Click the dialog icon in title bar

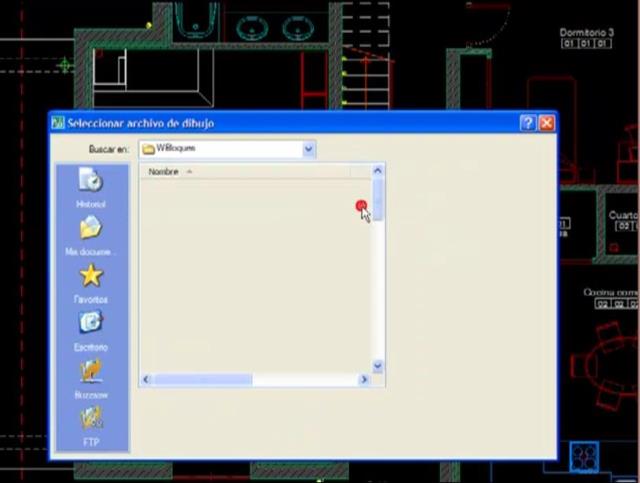point(58,122)
